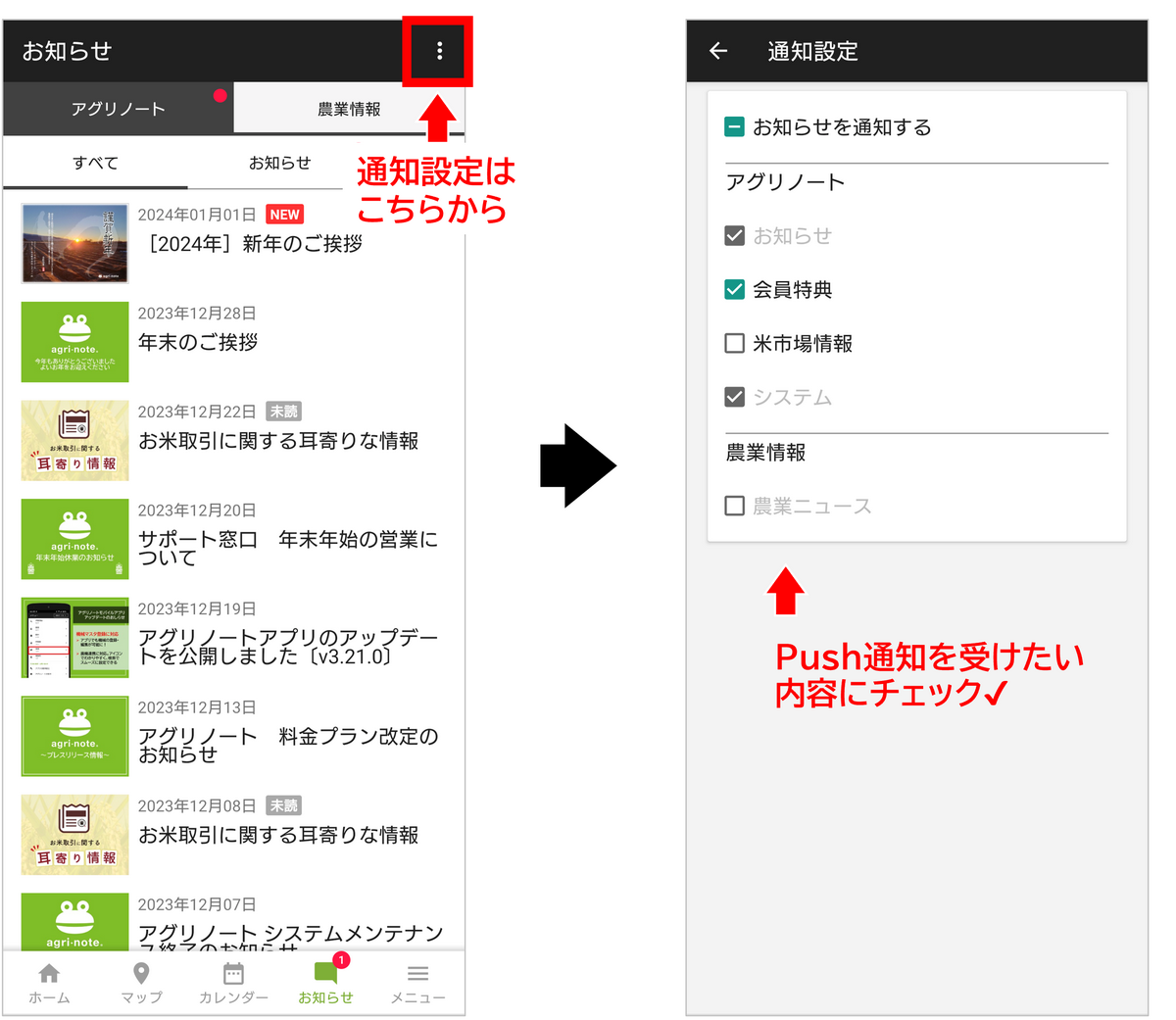Tap the red notification badge showing 1
The width and height of the screenshot is (1176, 1020).
[x=341, y=959]
